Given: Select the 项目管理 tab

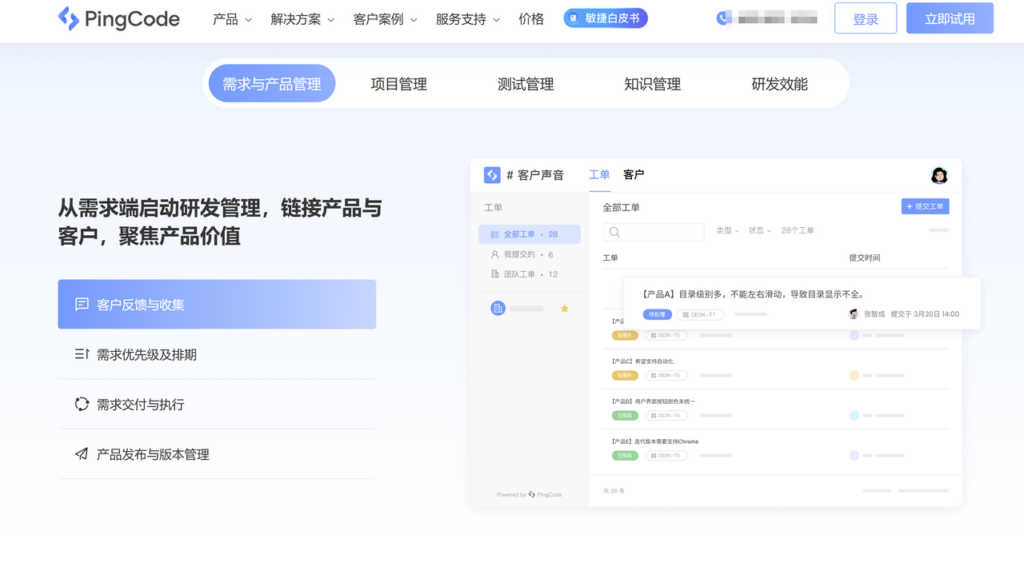Looking at the screenshot, I should click(400, 84).
